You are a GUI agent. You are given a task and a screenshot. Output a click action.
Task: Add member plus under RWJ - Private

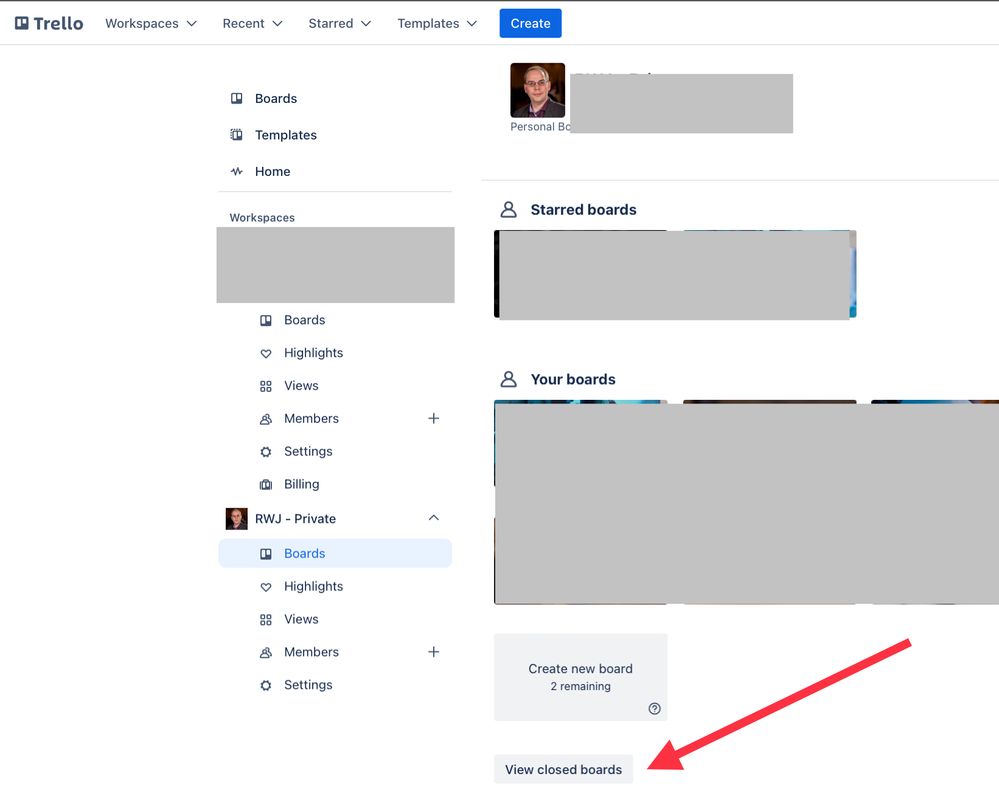433,652
